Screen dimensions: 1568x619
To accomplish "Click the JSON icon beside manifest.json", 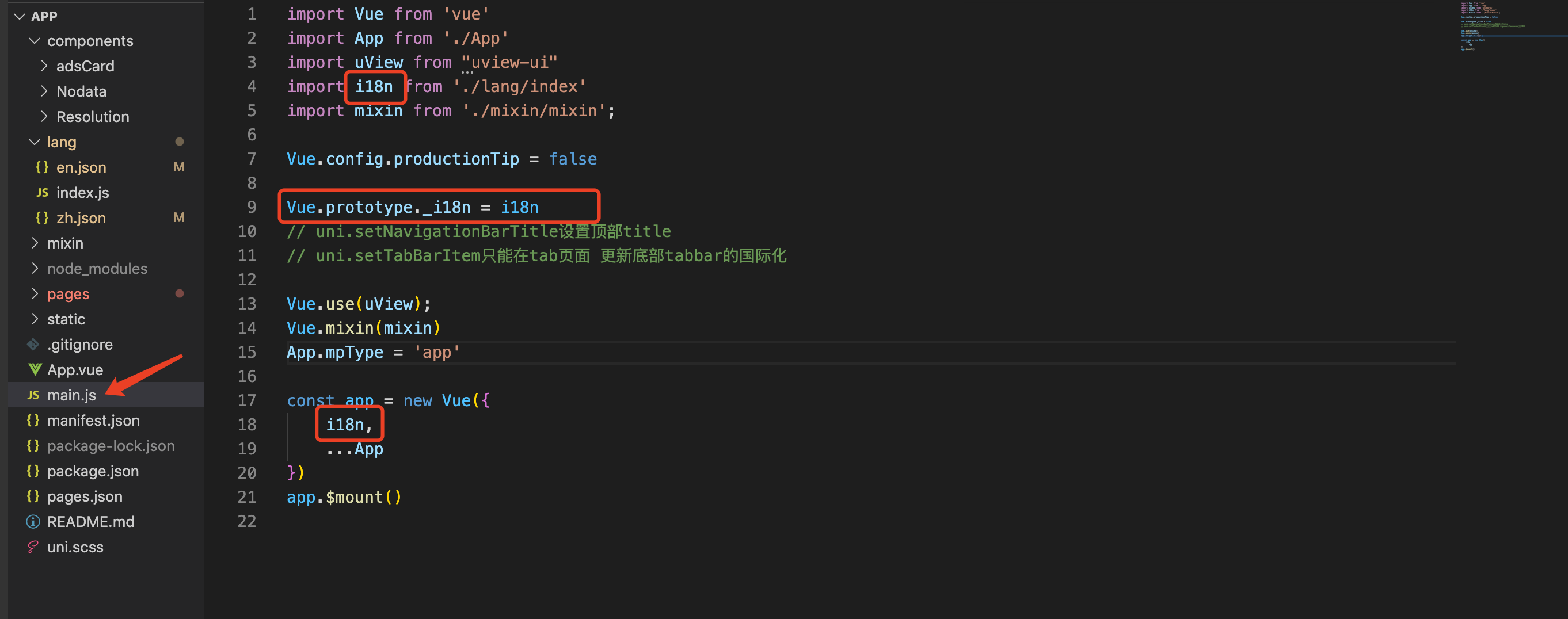I will coord(33,420).
